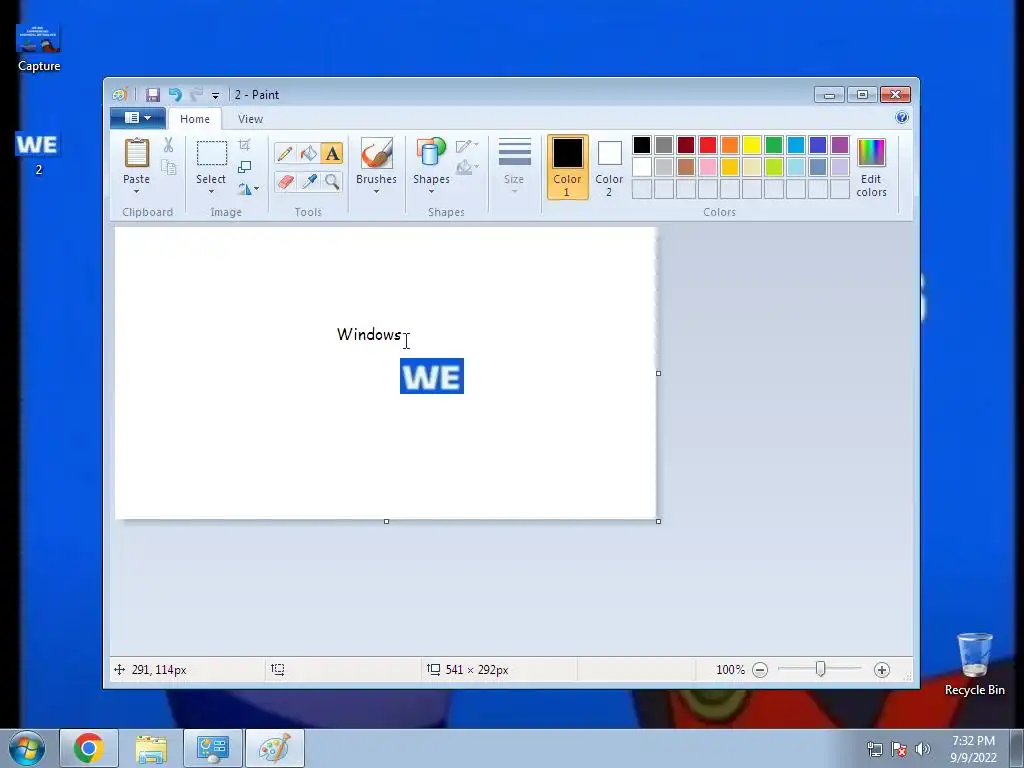Click the Crop icon in Image group
Viewport: 1024px width, 768px height.
point(244,145)
